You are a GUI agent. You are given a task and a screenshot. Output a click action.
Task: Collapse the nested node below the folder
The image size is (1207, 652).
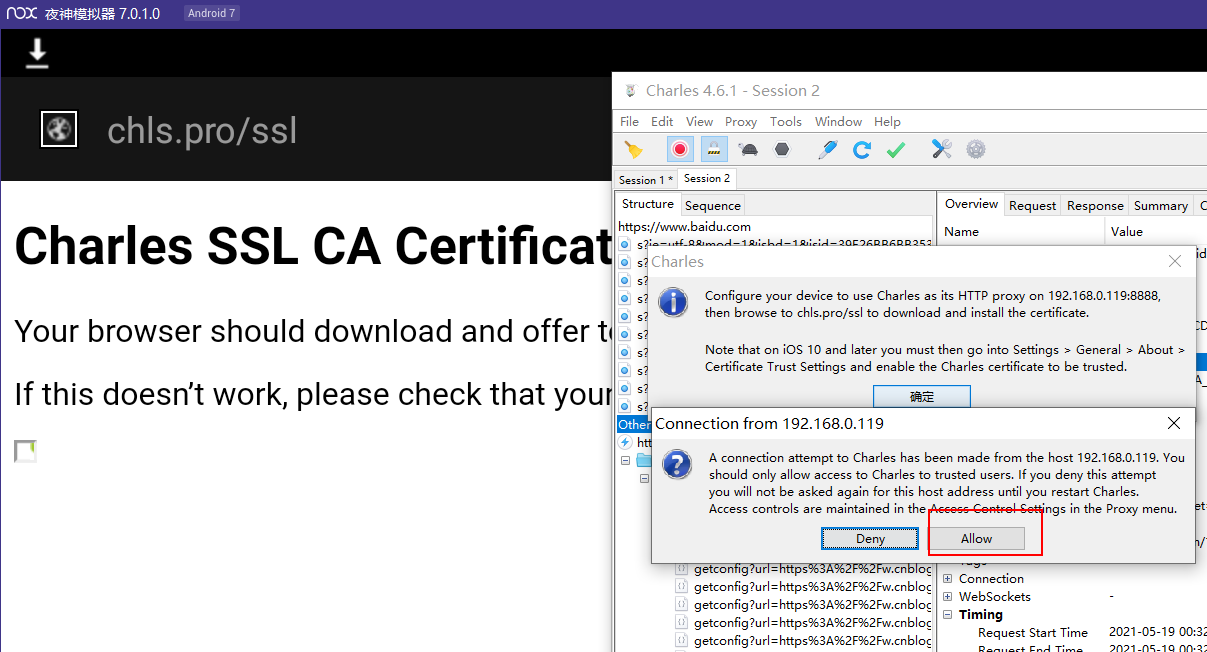coord(645,478)
